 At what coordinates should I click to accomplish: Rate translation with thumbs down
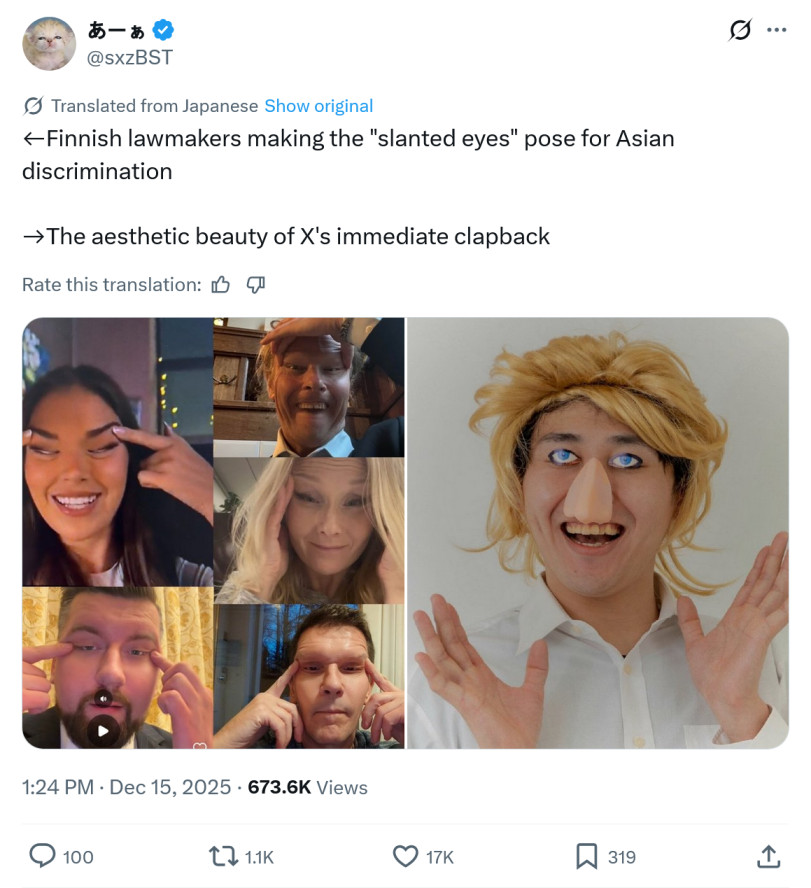click(x=255, y=284)
